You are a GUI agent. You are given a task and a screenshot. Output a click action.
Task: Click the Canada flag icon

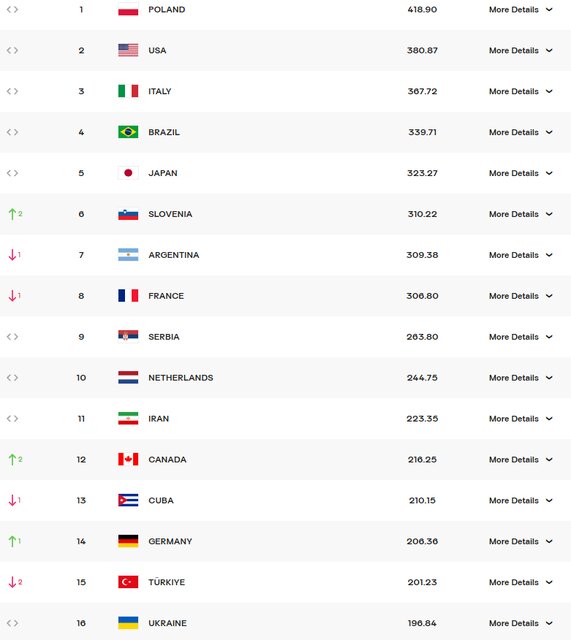pos(128,459)
